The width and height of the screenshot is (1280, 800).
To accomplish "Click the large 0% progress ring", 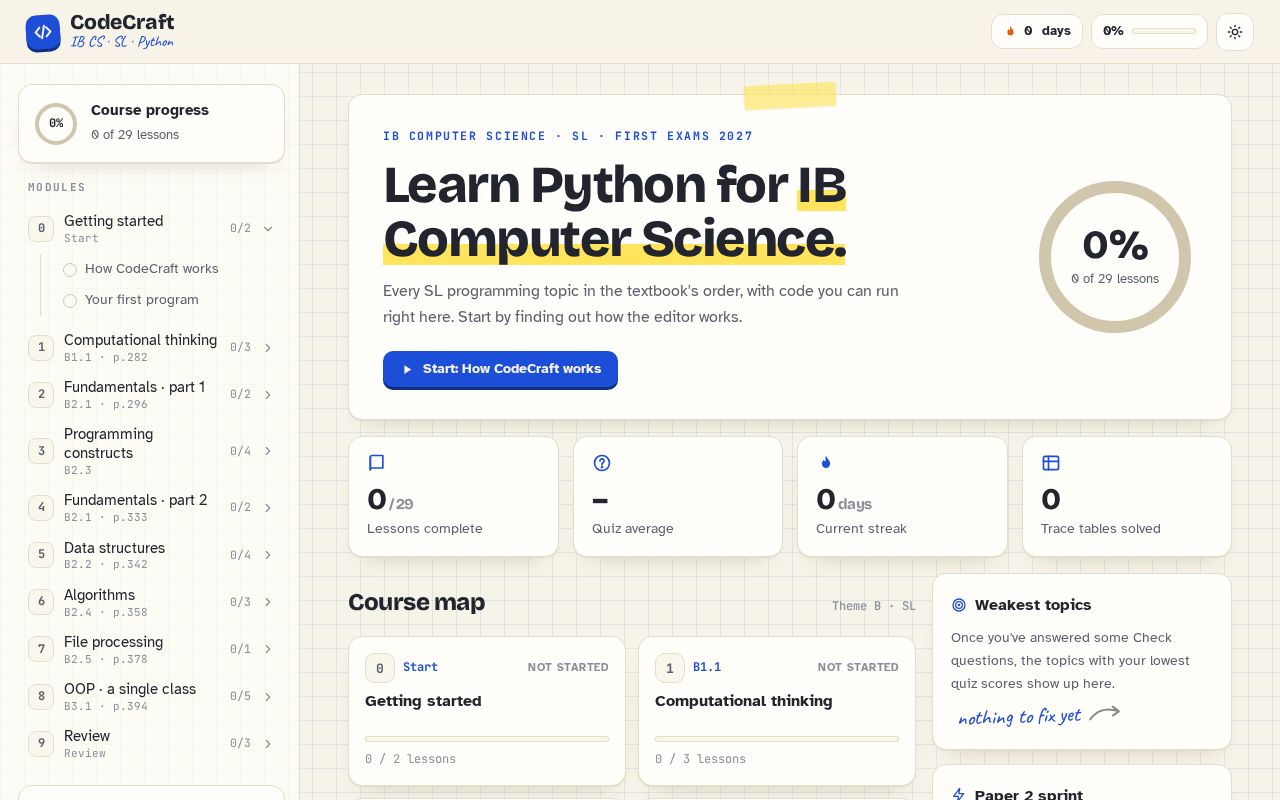I will coord(1115,257).
